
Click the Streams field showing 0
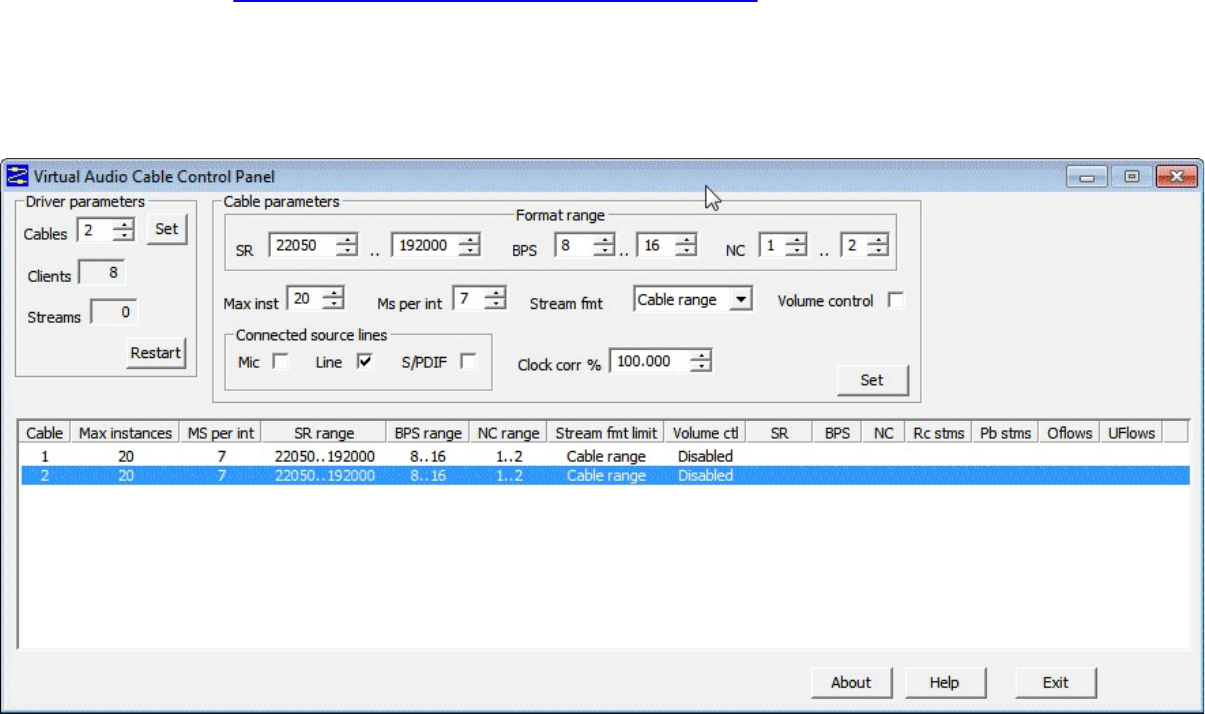(x=113, y=313)
